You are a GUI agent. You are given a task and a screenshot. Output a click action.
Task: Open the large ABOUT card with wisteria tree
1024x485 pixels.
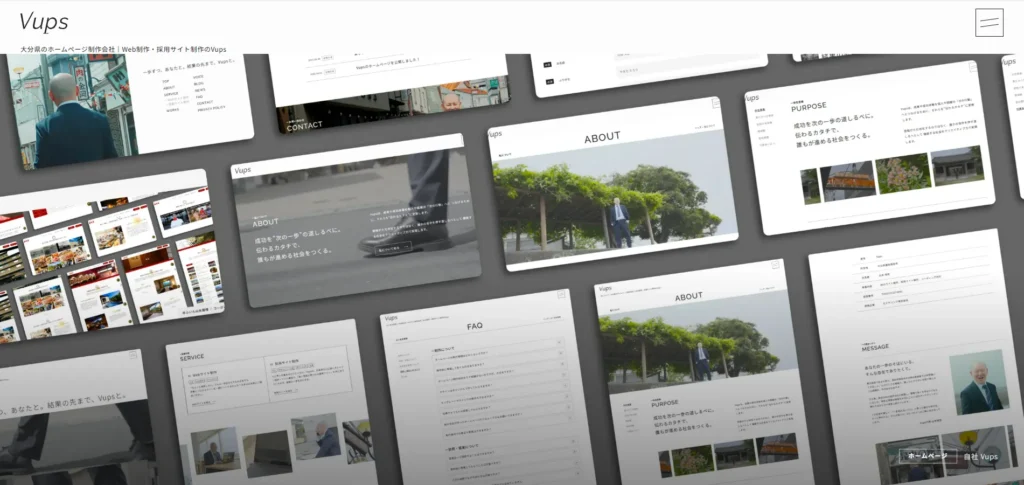[612, 185]
